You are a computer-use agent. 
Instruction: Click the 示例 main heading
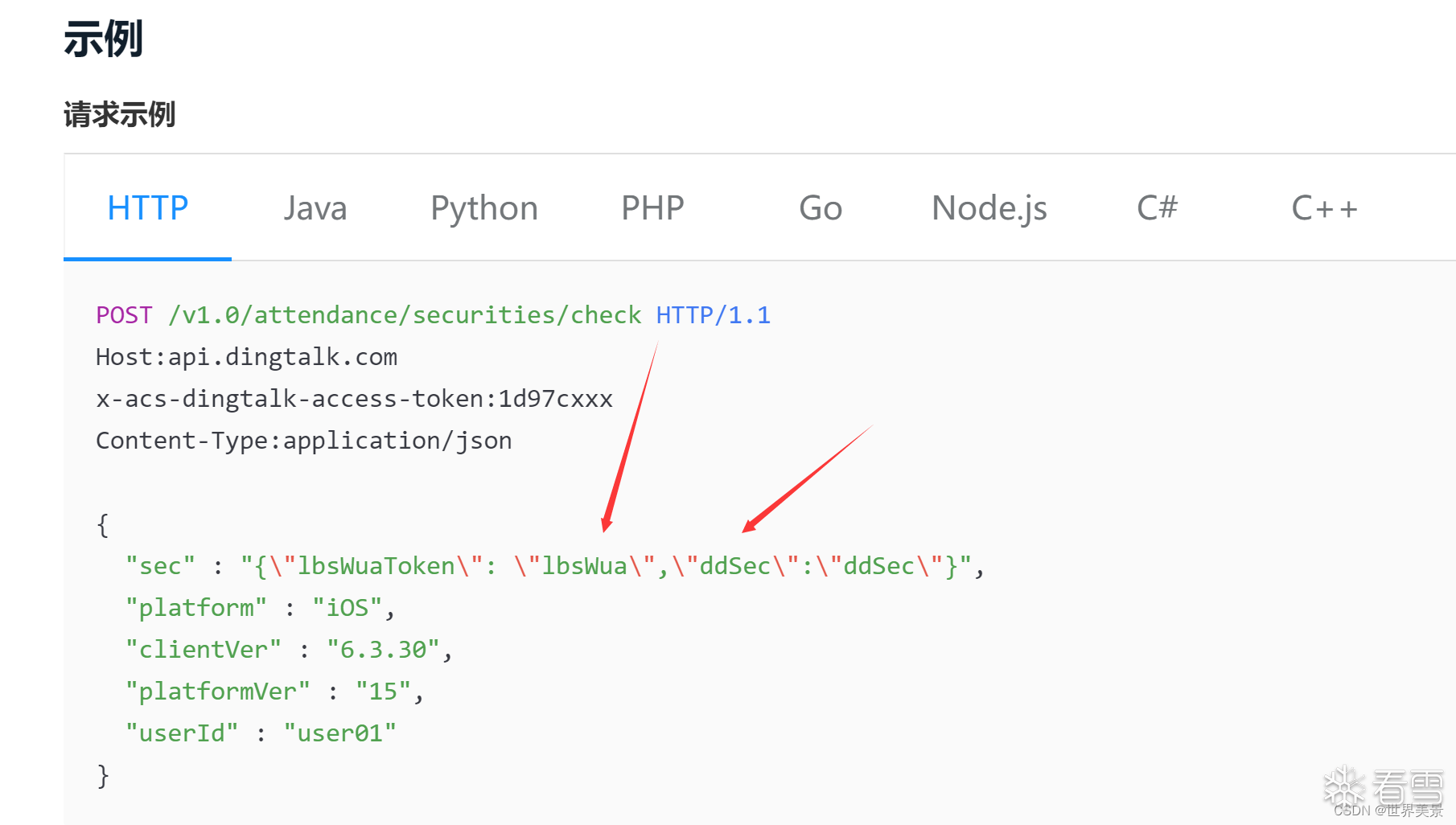point(104,39)
